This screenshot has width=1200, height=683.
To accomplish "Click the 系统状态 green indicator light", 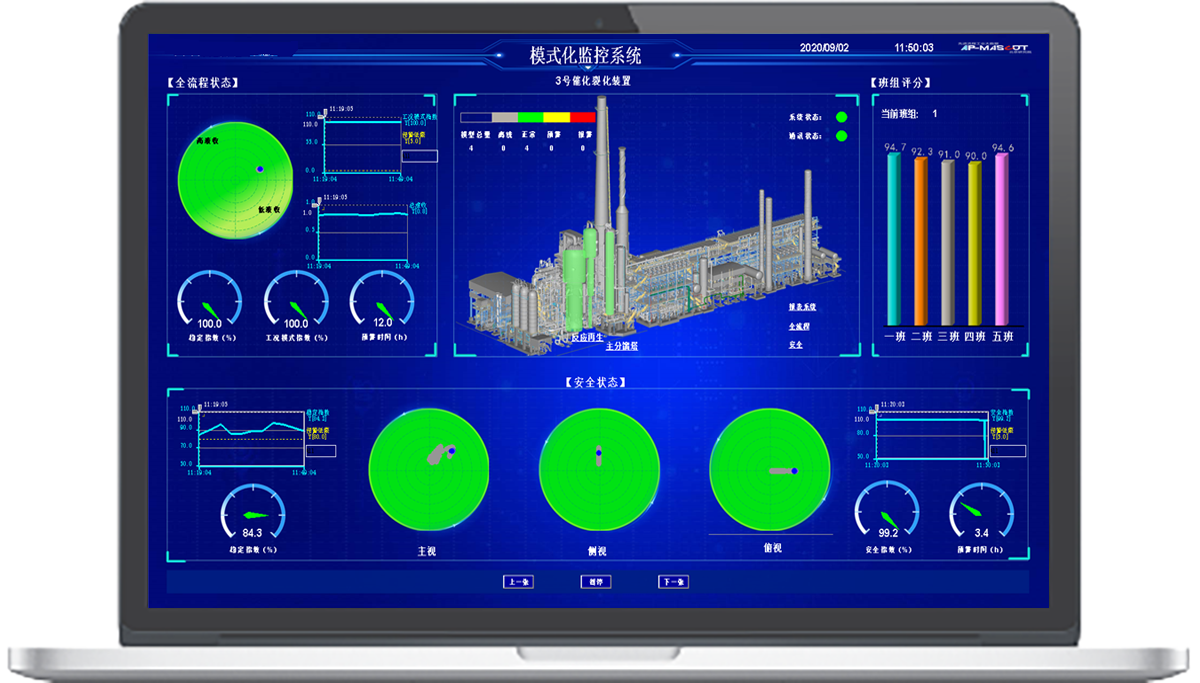I will [841, 117].
